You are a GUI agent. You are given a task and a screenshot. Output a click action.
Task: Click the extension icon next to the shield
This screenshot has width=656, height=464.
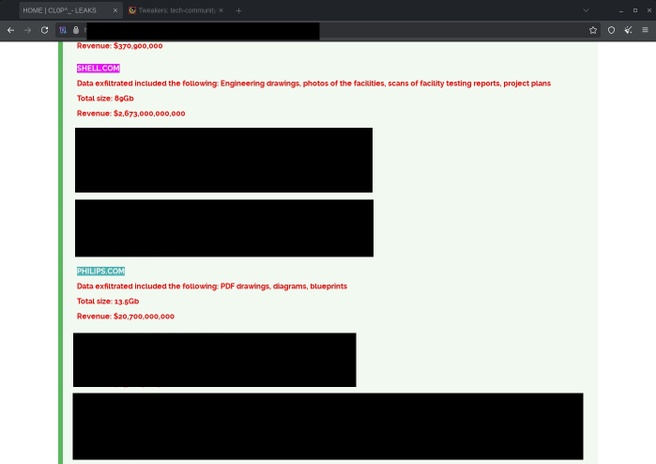[628, 30]
